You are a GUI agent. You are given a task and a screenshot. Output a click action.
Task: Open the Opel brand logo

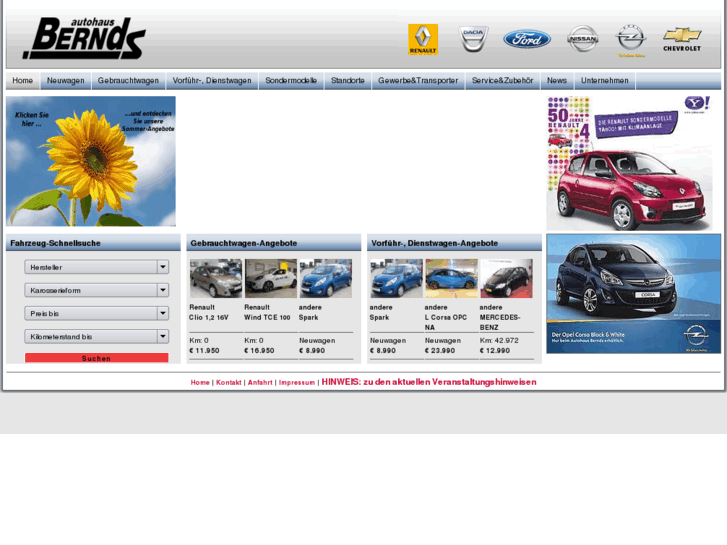631,41
